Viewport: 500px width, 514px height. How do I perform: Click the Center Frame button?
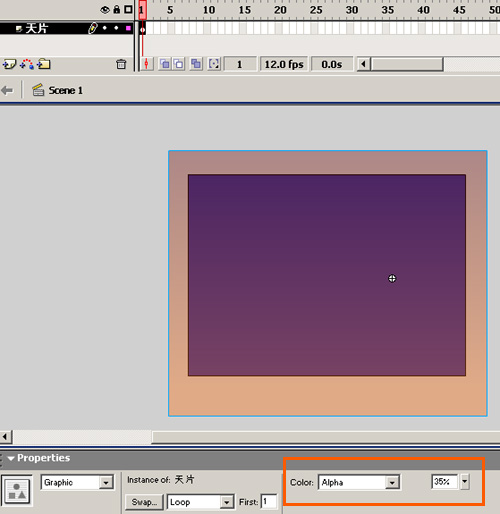pos(146,64)
